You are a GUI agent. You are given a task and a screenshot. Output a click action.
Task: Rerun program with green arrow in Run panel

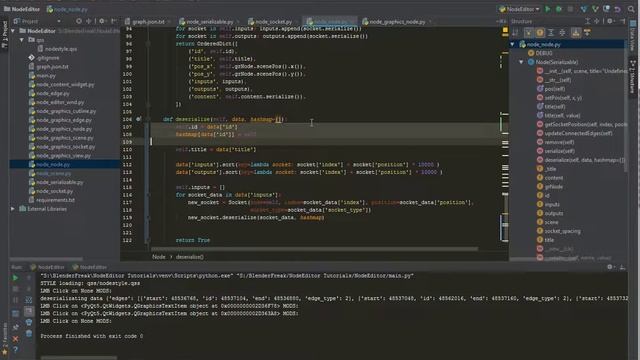[x=15, y=278]
